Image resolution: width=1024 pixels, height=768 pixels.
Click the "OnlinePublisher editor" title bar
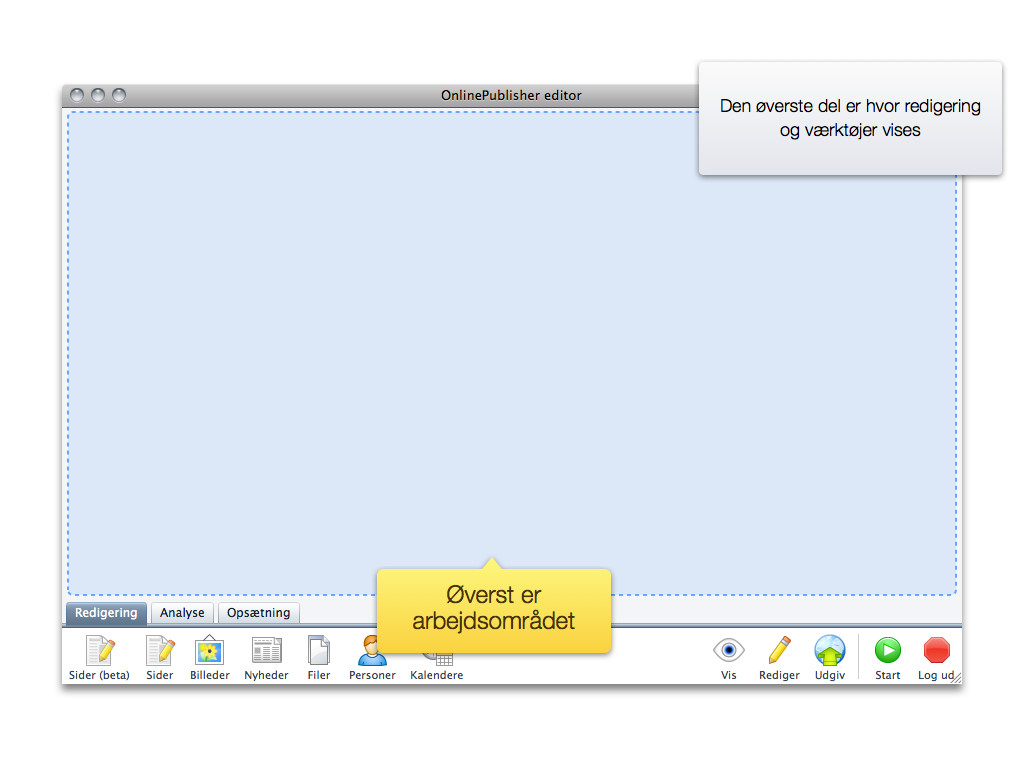point(400,95)
